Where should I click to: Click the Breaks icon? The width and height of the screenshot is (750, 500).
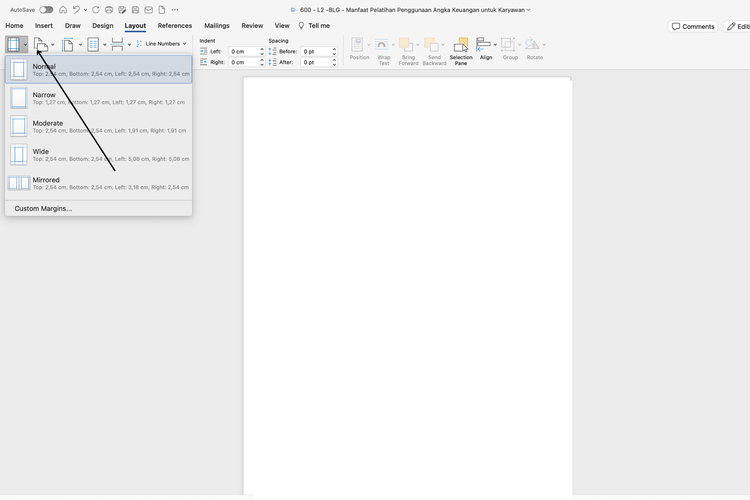(117, 44)
